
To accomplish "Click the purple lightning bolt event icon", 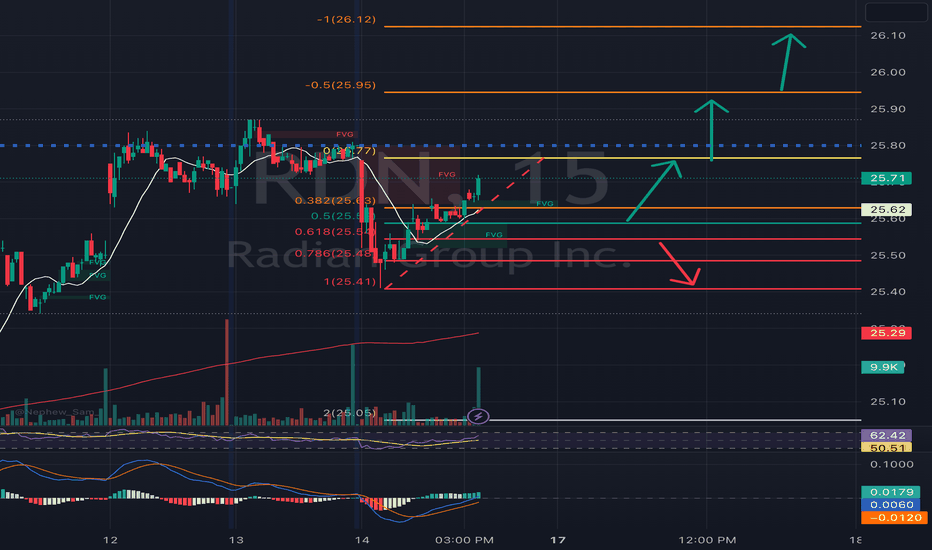I will click(478, 416).
